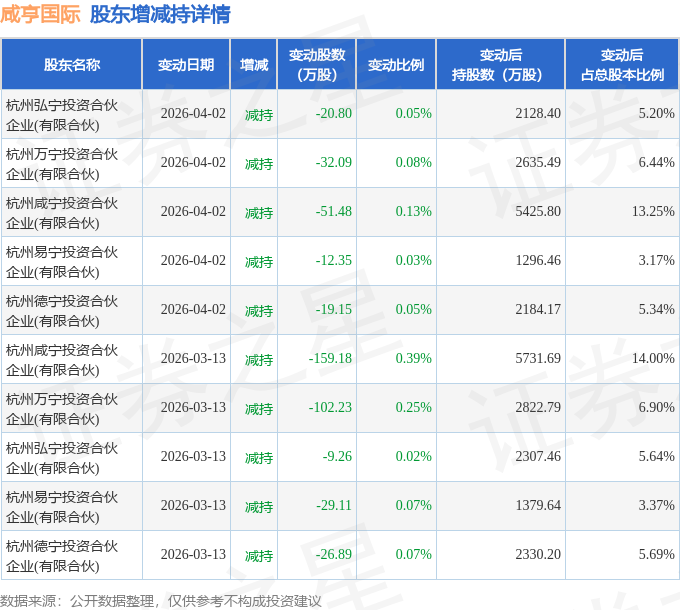Viewport: 680px width, 610px height.
Task: Click the 数据来源 footer note
Action: point(160,601)
